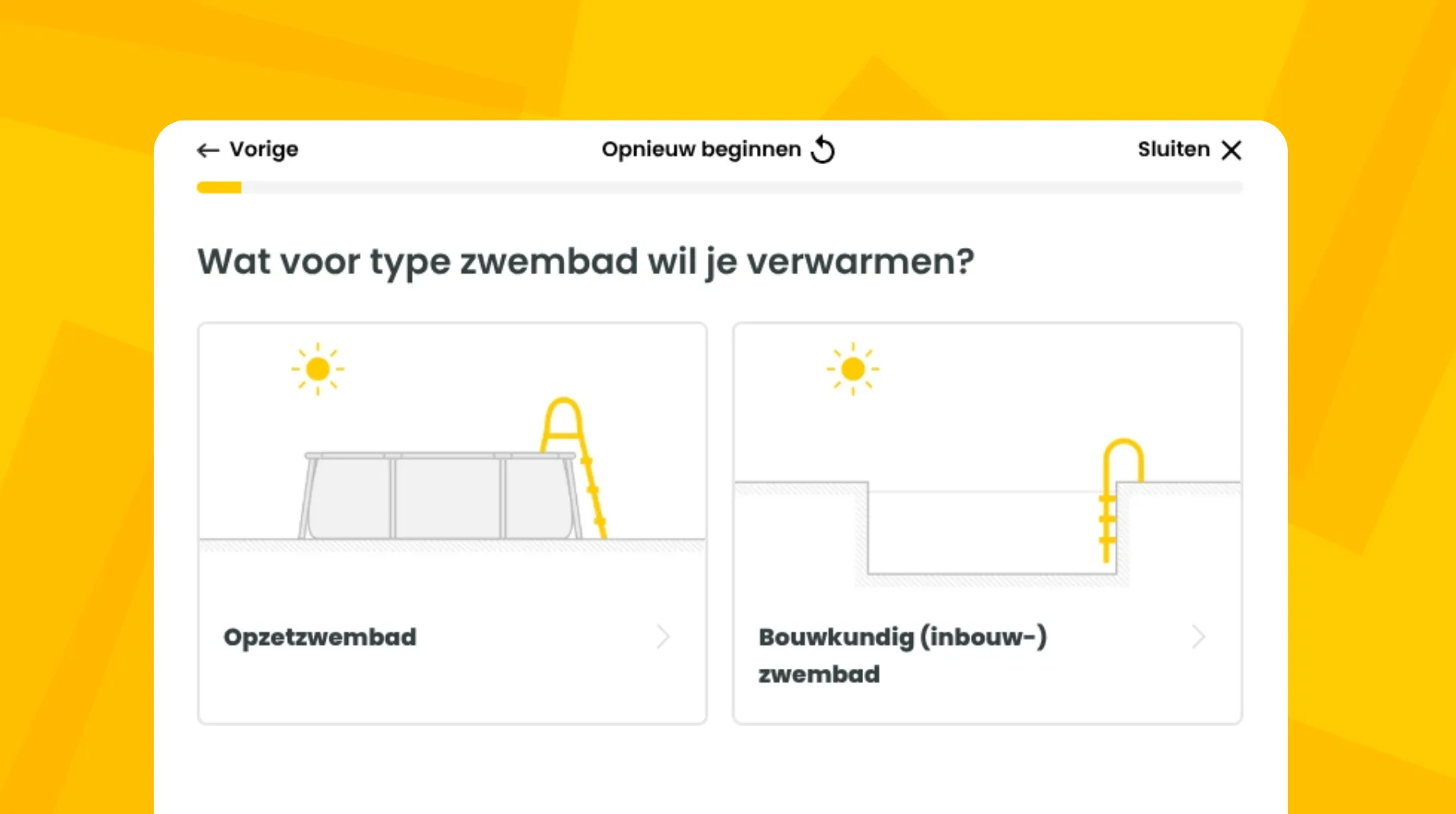Click the sun icon above the Opzetzwembad illustration

(316, 367)
